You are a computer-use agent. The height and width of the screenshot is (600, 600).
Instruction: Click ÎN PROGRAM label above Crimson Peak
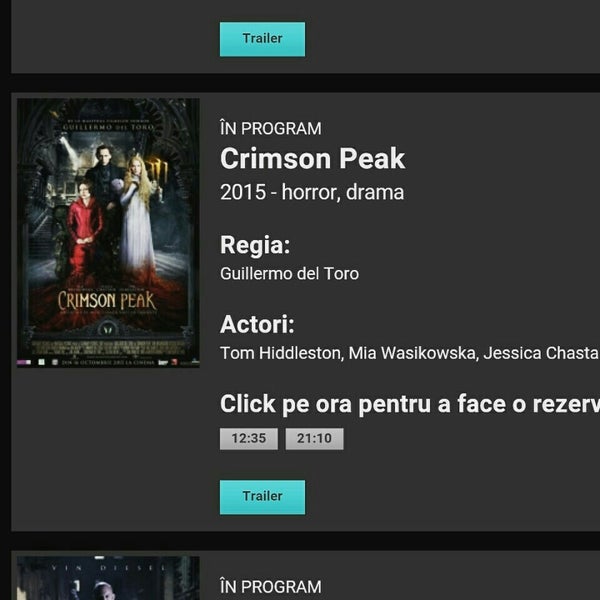pyautogui.click(x=271, y=129)
